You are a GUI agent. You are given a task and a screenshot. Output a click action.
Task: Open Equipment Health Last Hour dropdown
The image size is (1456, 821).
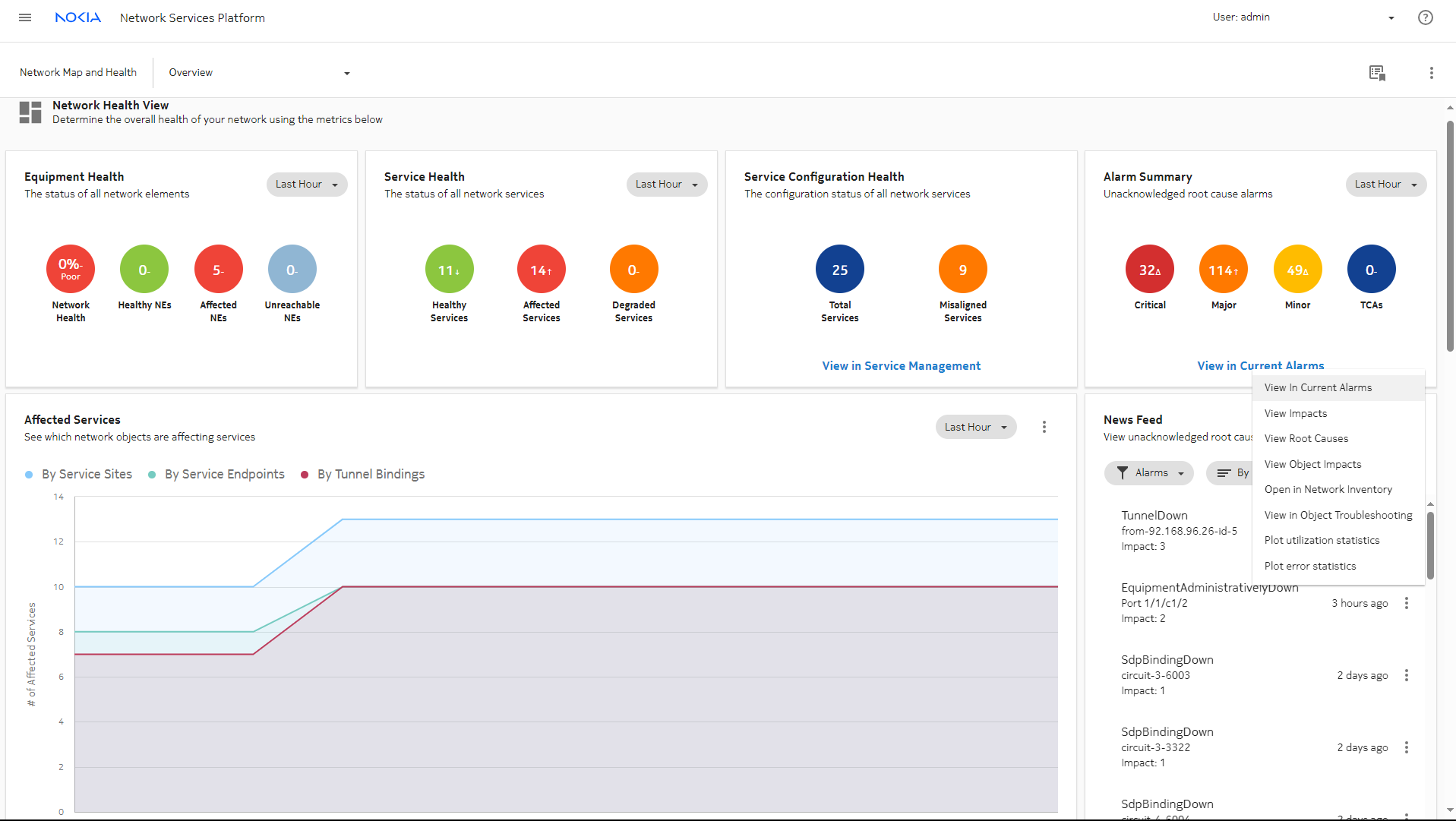click(x=307, y=185)
